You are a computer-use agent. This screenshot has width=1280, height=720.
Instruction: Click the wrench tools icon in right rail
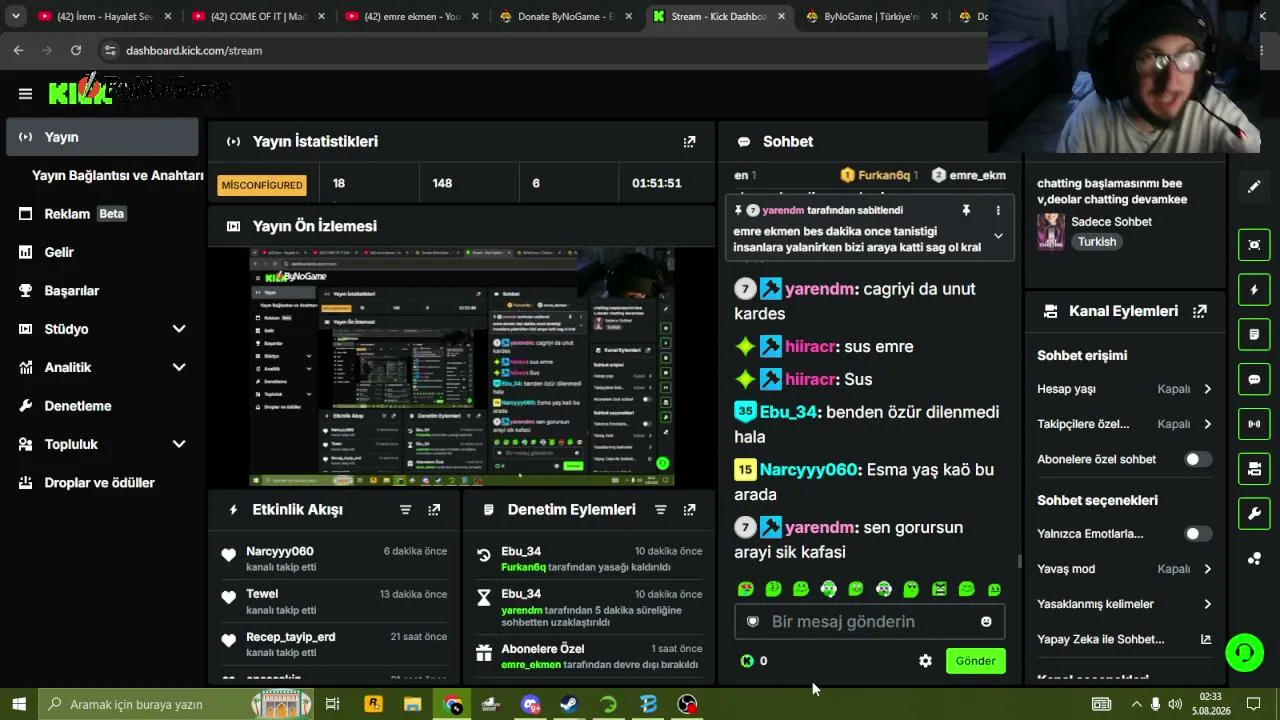pyautogui.click(x=1254, y=514)
